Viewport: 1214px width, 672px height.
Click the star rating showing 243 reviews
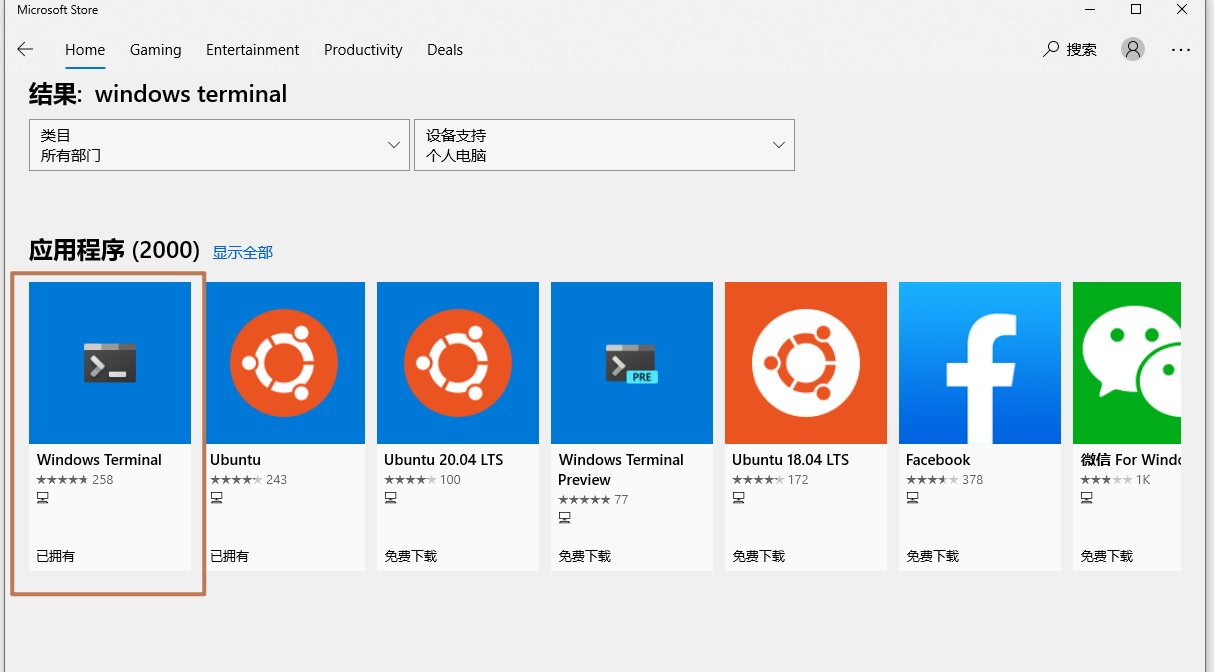coord(249,480)
